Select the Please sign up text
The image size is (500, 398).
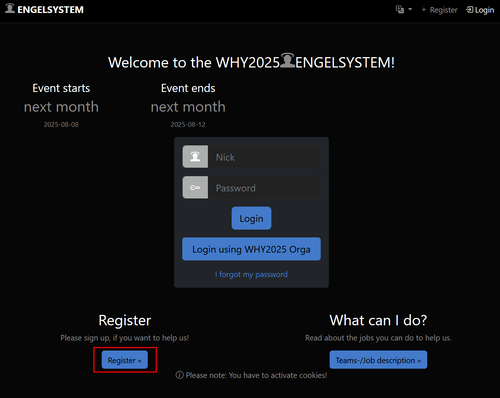pyautogui.click(x=125, y=338)
